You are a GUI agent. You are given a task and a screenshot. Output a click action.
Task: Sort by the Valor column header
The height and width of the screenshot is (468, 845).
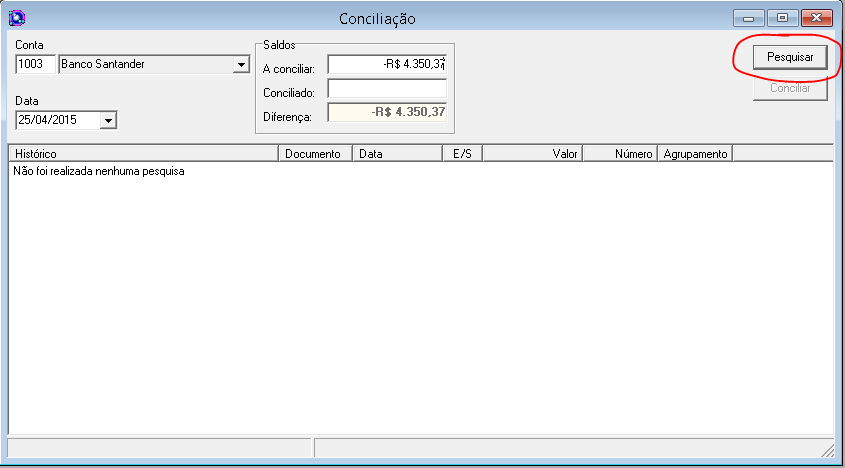532,154
